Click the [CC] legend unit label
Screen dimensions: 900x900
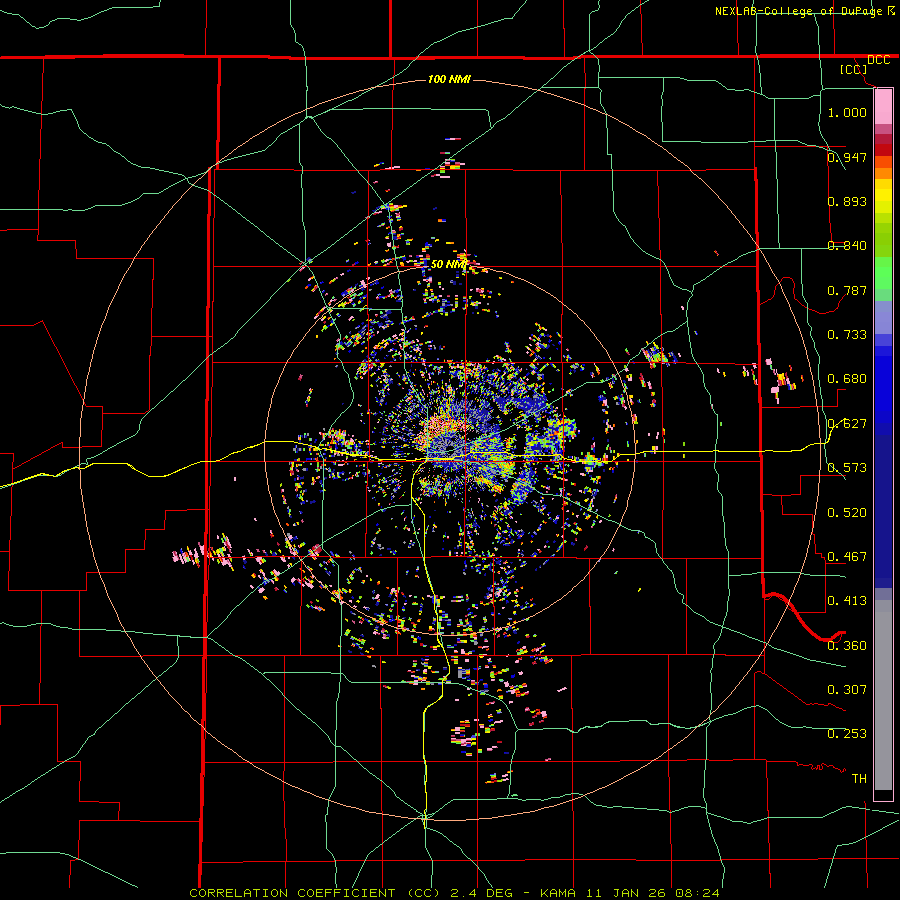854,69
